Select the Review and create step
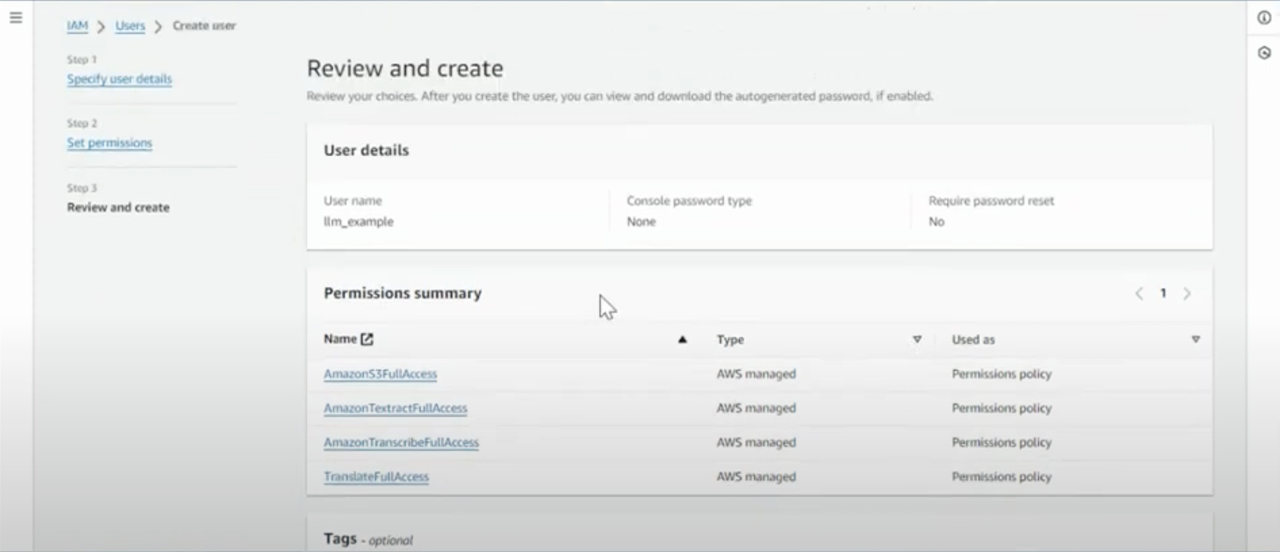The image size is (1280, 552). (x=118, y=208)
